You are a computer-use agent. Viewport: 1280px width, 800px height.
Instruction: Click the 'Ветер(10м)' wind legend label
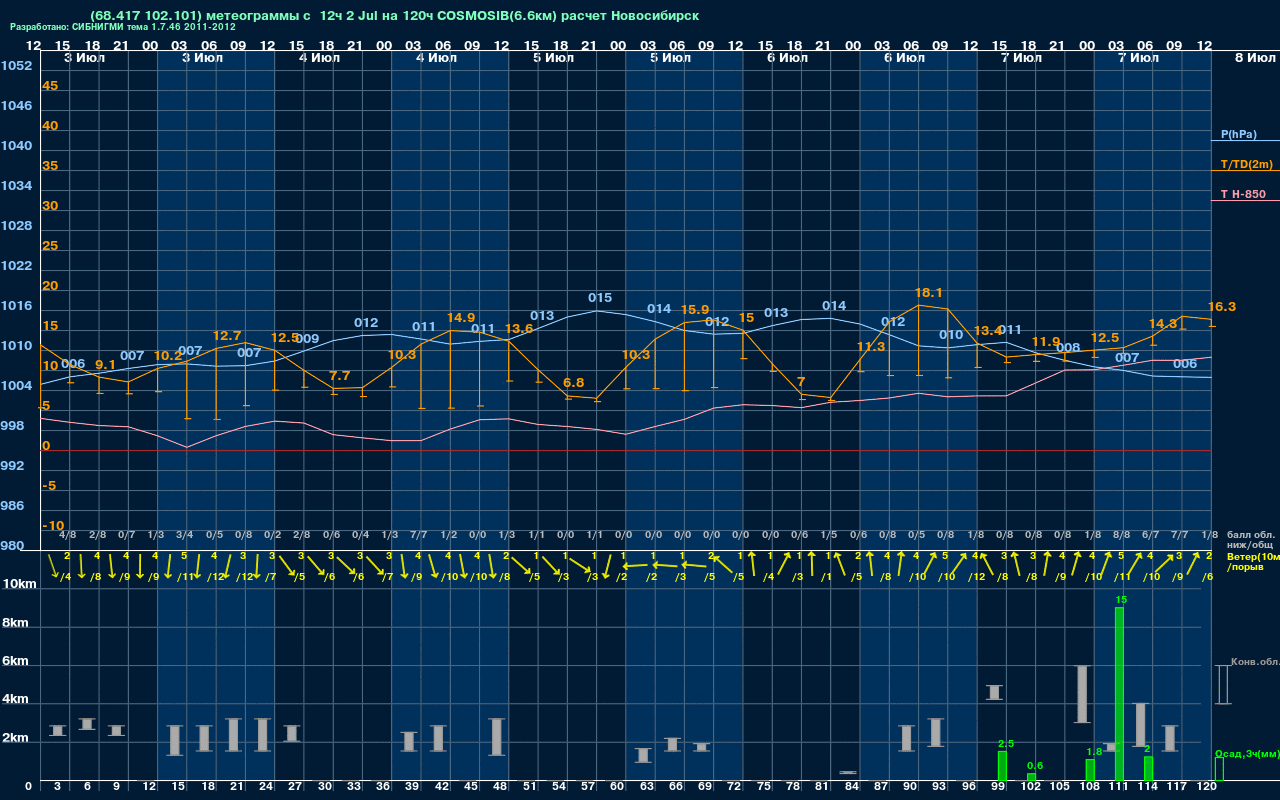[1252, 556]
